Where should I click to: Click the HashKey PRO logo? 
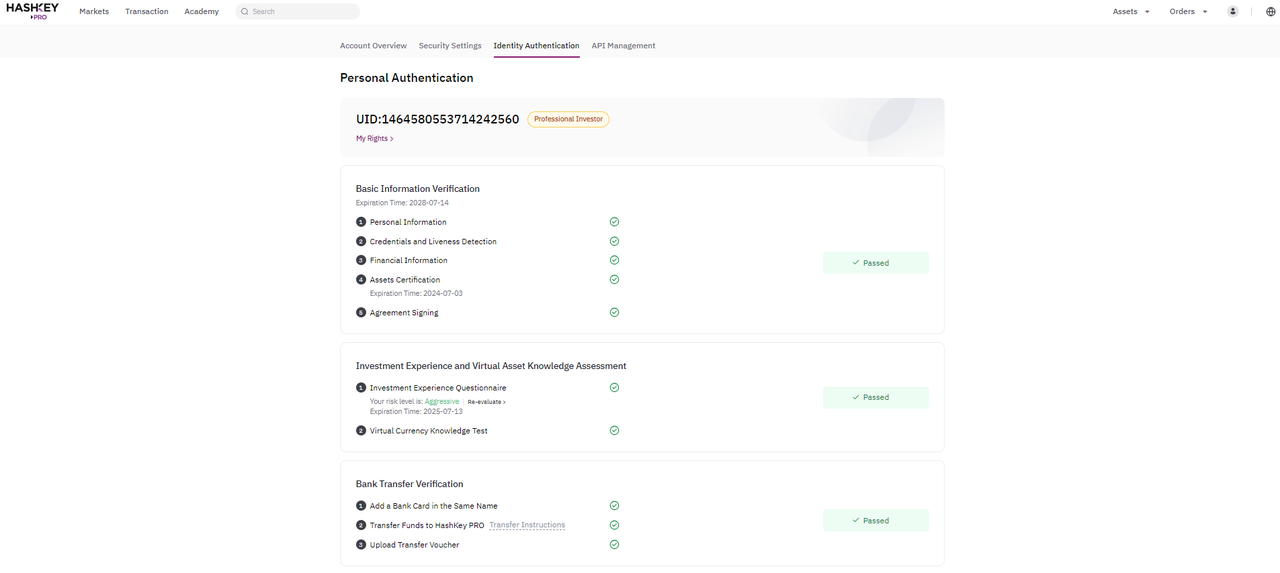click(32, 11)
